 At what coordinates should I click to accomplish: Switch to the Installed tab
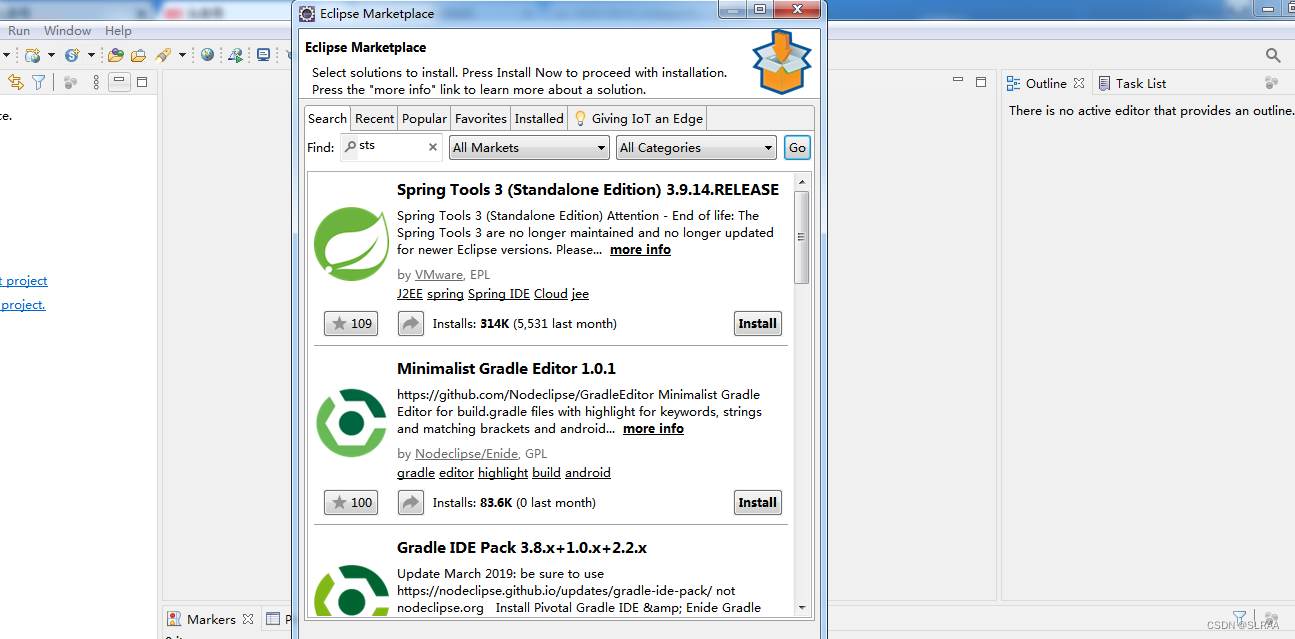539,118
